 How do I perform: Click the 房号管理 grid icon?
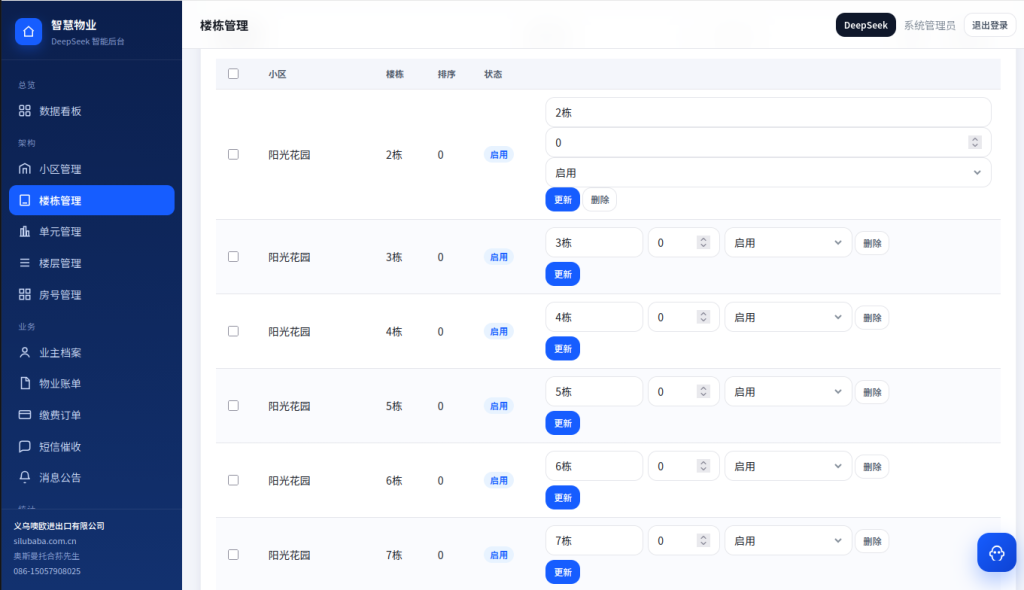(25, 294)
